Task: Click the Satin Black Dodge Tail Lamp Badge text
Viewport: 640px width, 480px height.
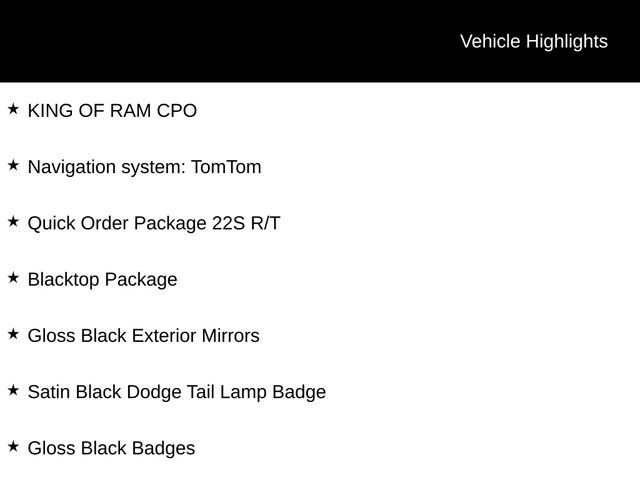Action: click(177, 392)
